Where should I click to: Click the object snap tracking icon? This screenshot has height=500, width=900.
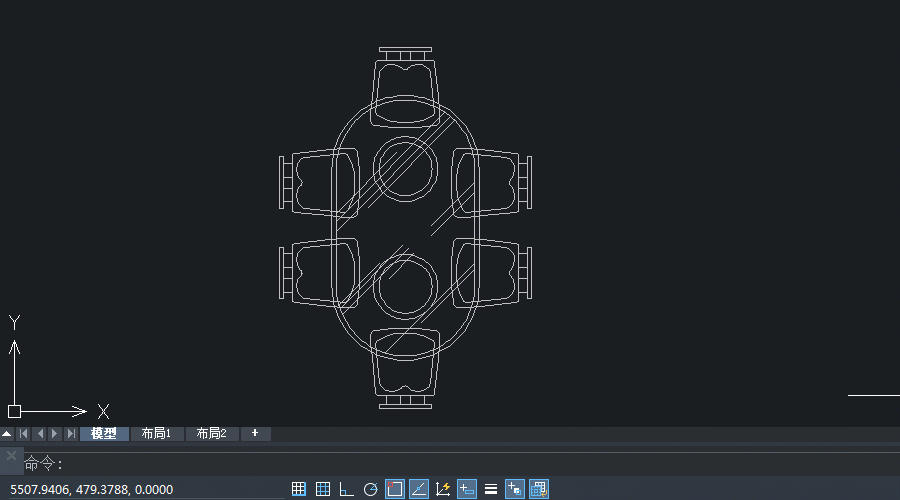(x=419, y=489)
